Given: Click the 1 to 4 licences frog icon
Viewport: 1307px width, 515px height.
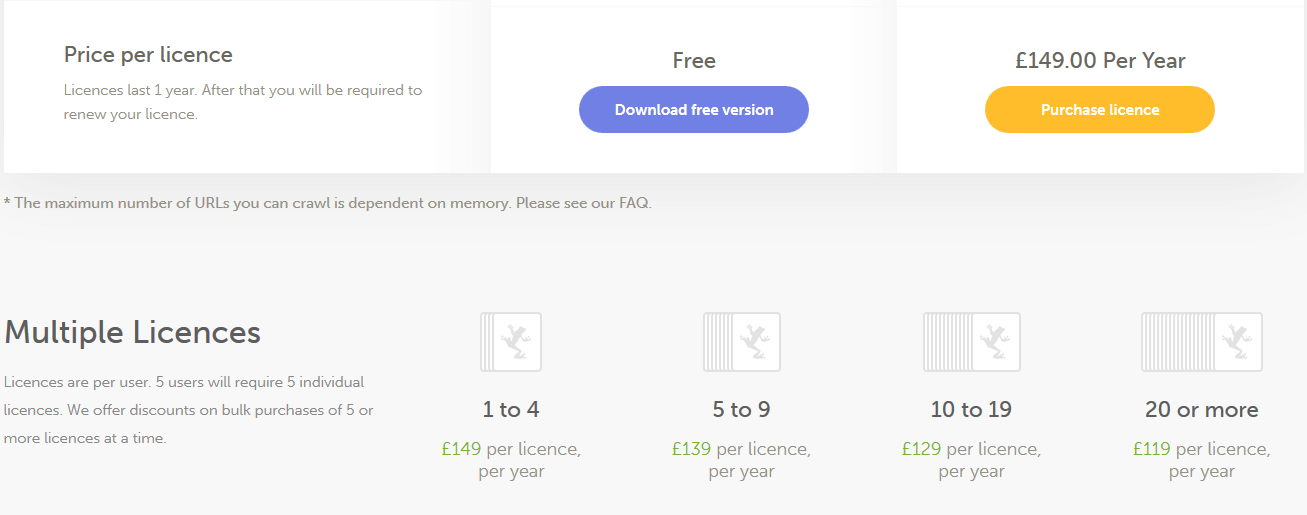Looking at the screenshot, I should tap(511, 342).
